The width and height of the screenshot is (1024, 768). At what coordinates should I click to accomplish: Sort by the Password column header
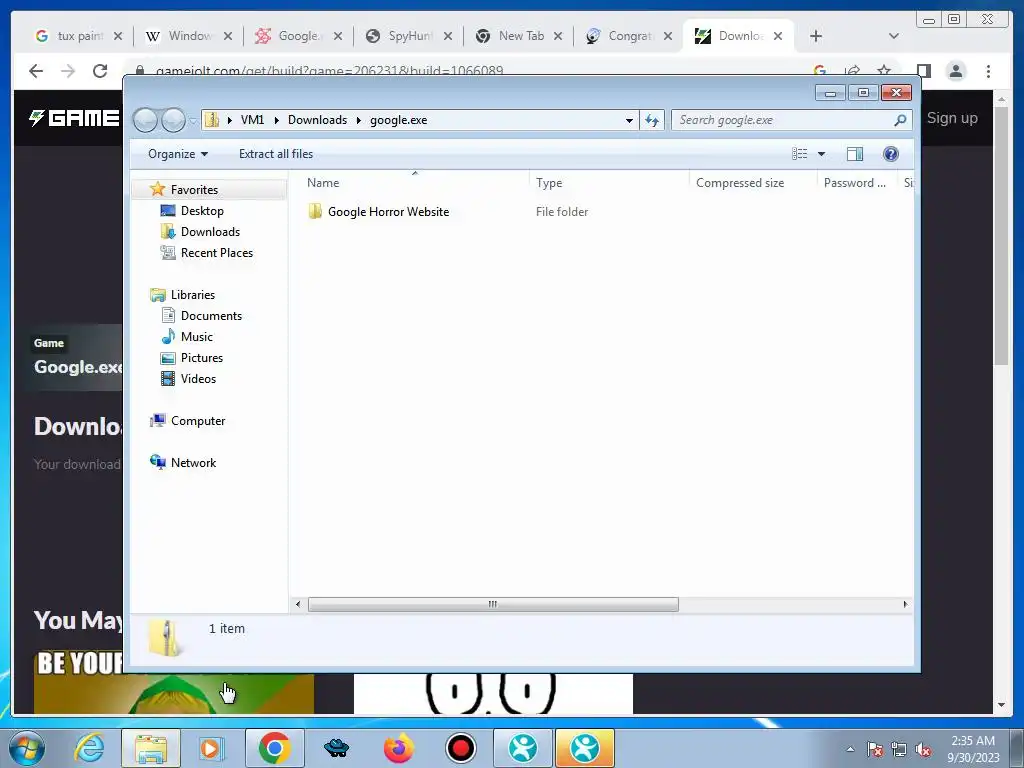tap(856, 183)
